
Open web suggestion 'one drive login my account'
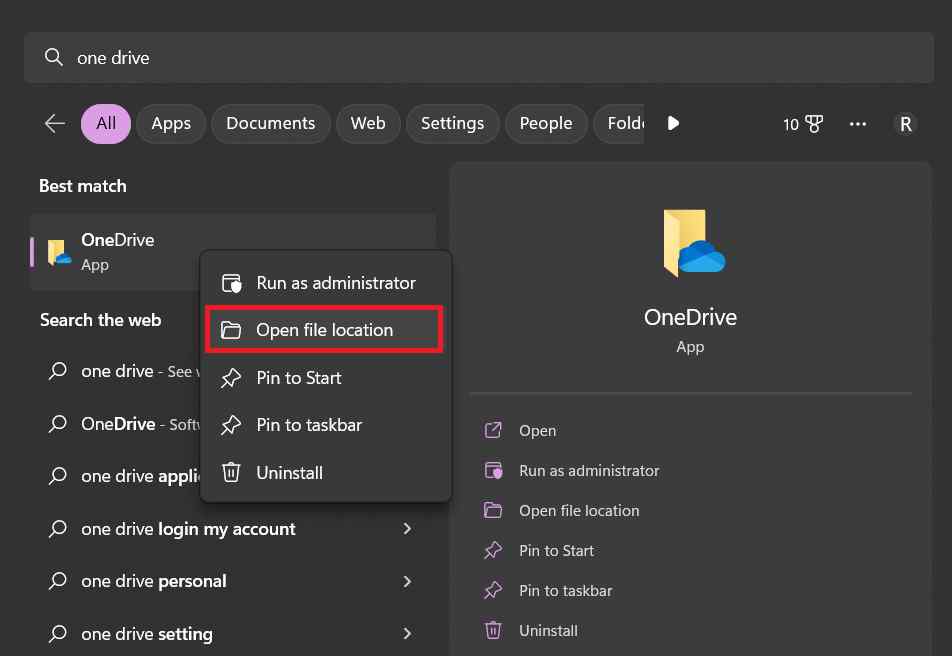(x=233, y=529)
